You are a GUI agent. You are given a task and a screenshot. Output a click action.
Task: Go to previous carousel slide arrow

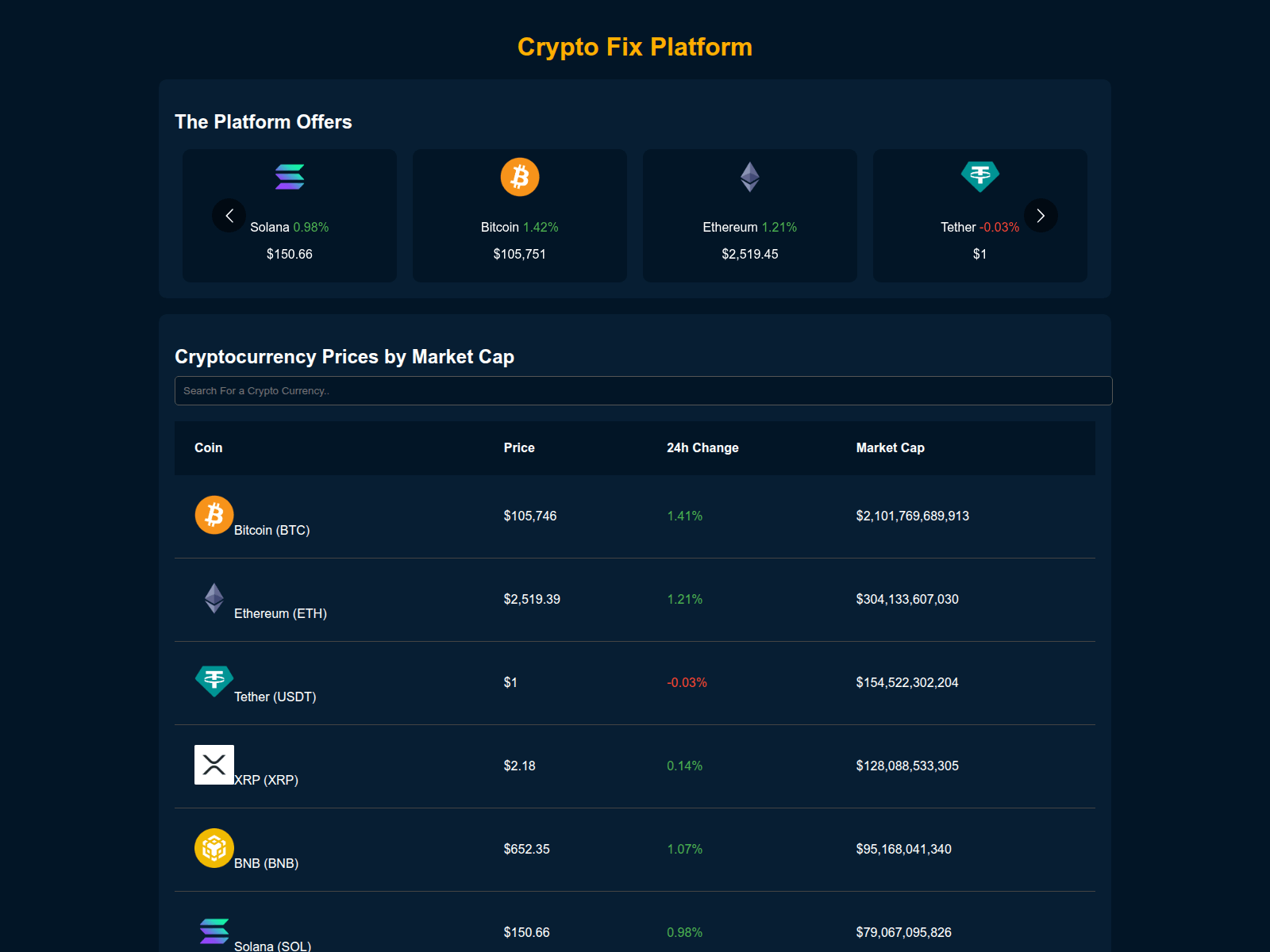pyautogui.click(x=229, y=216)
